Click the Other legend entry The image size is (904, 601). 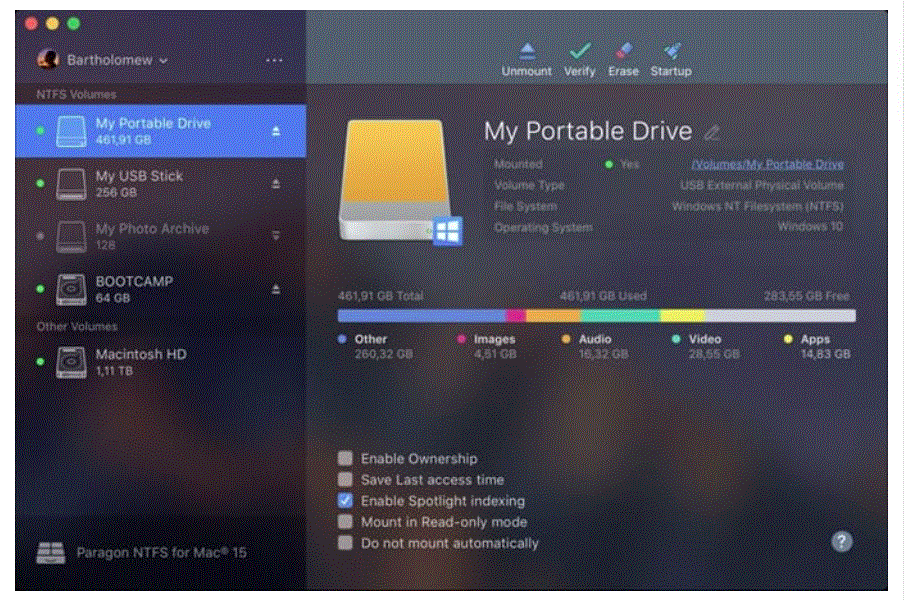375,346
